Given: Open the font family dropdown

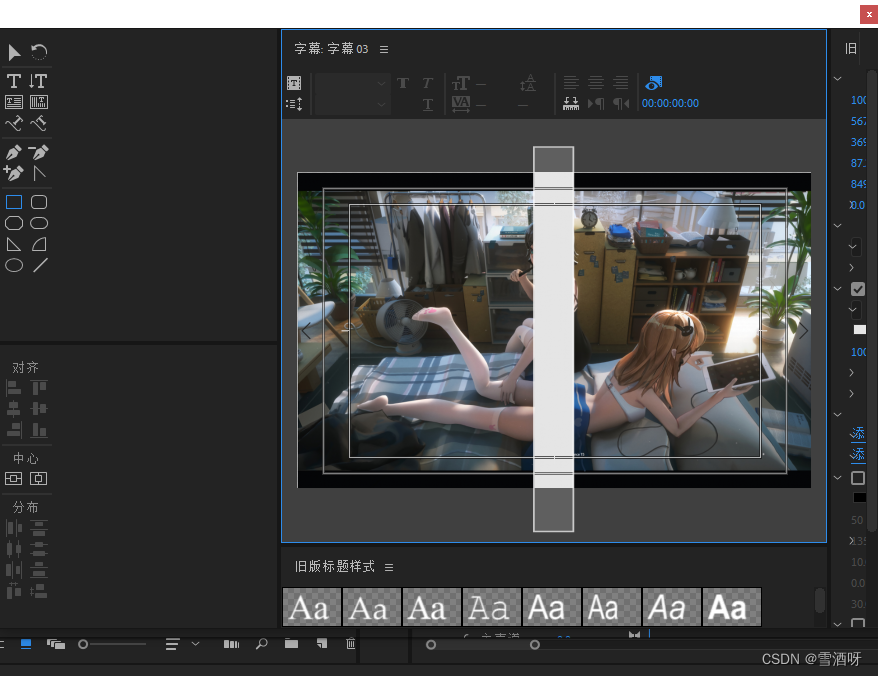Looking at the screenshot, I should tap(351, 83).
